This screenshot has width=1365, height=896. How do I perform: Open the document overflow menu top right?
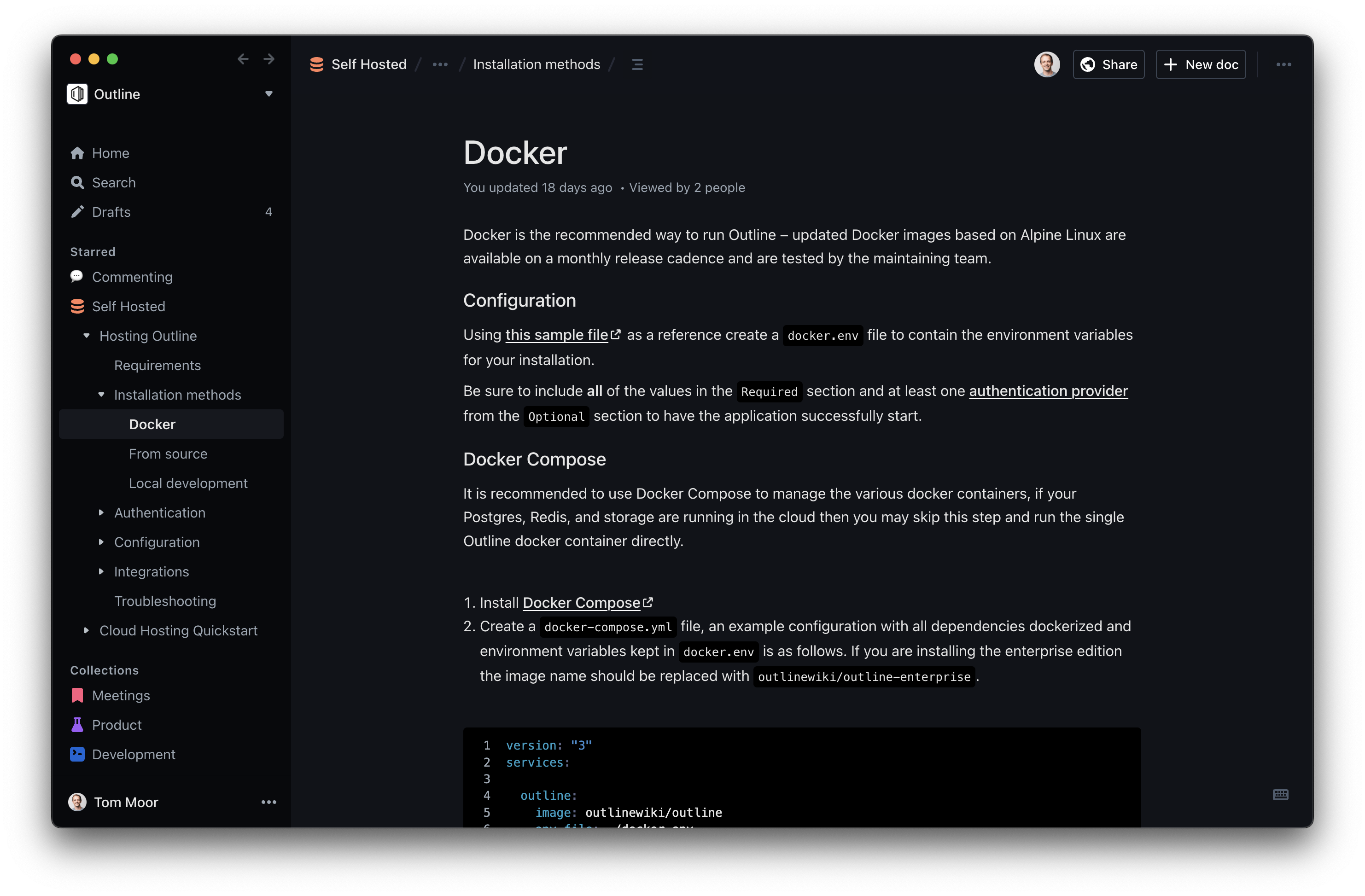pyautogui.click(x=1283, y=64)
